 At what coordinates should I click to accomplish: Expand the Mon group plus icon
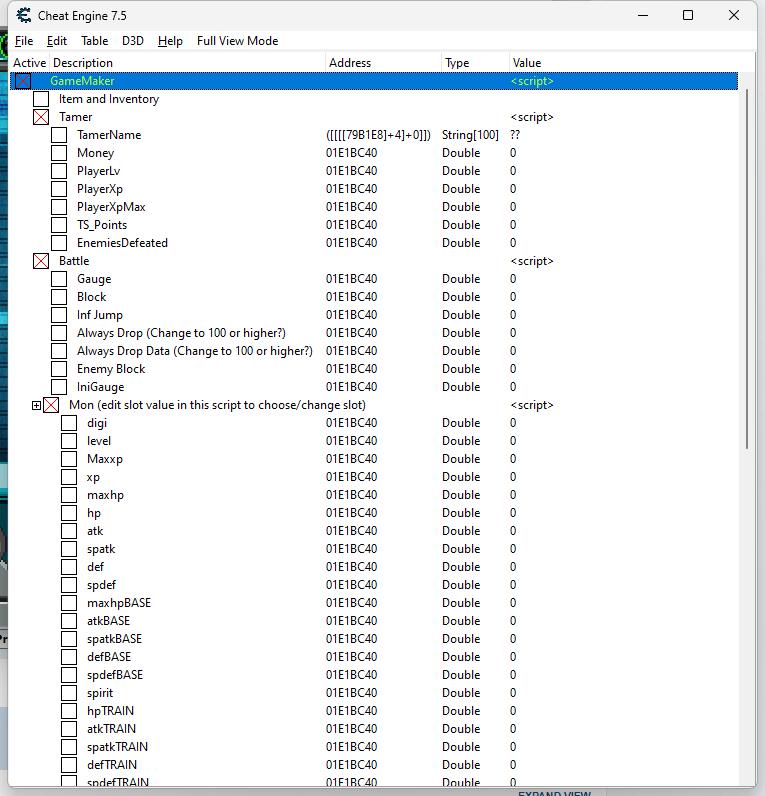coord(36,405)
